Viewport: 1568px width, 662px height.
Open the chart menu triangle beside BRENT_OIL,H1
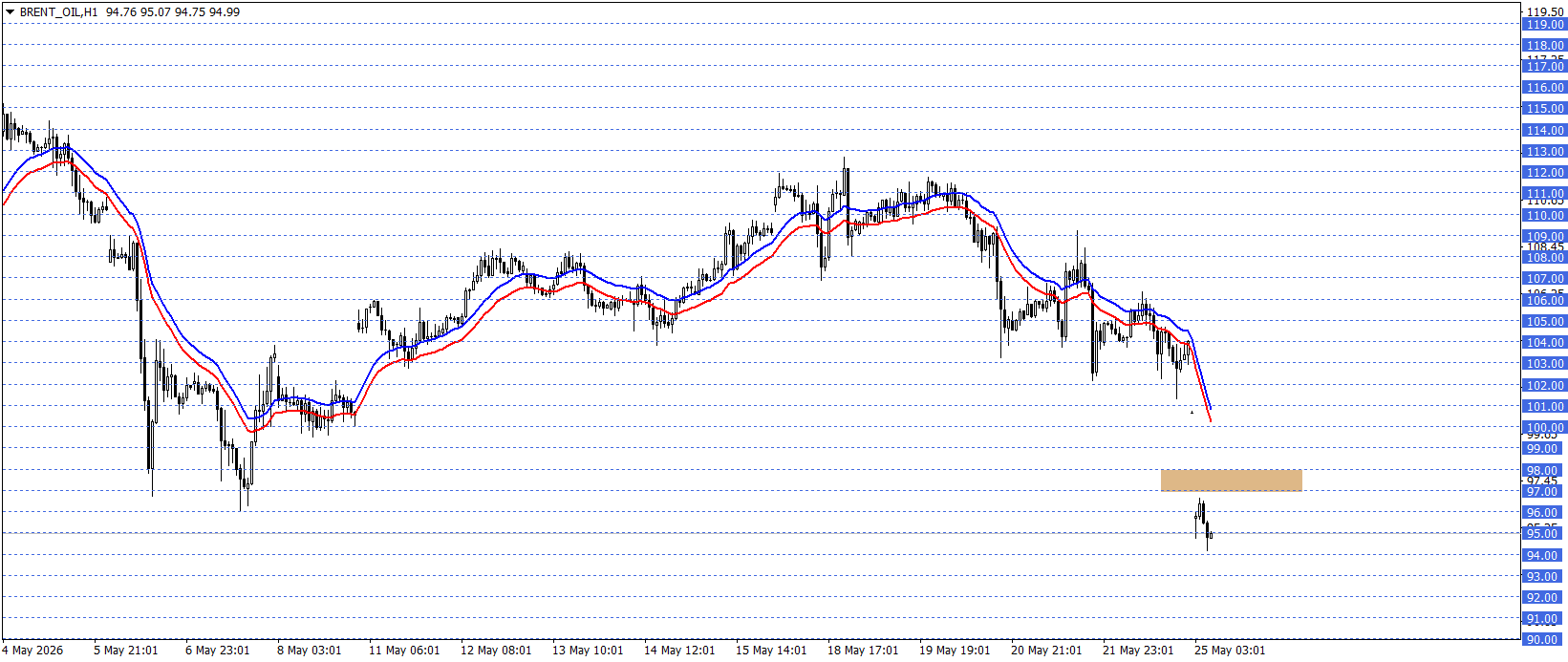pos(10,12)
